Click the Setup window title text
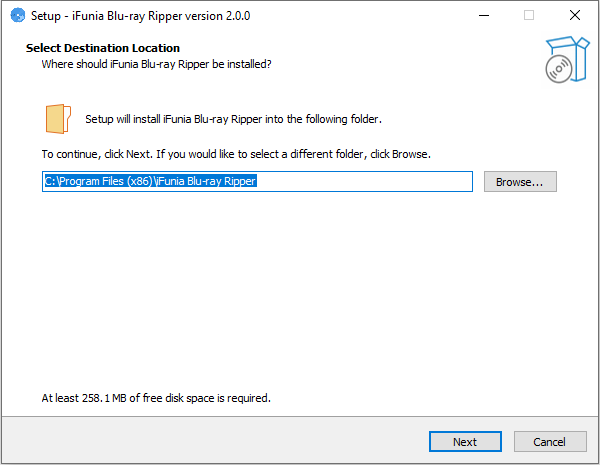The image size is (600, 465). click(138, 15)
